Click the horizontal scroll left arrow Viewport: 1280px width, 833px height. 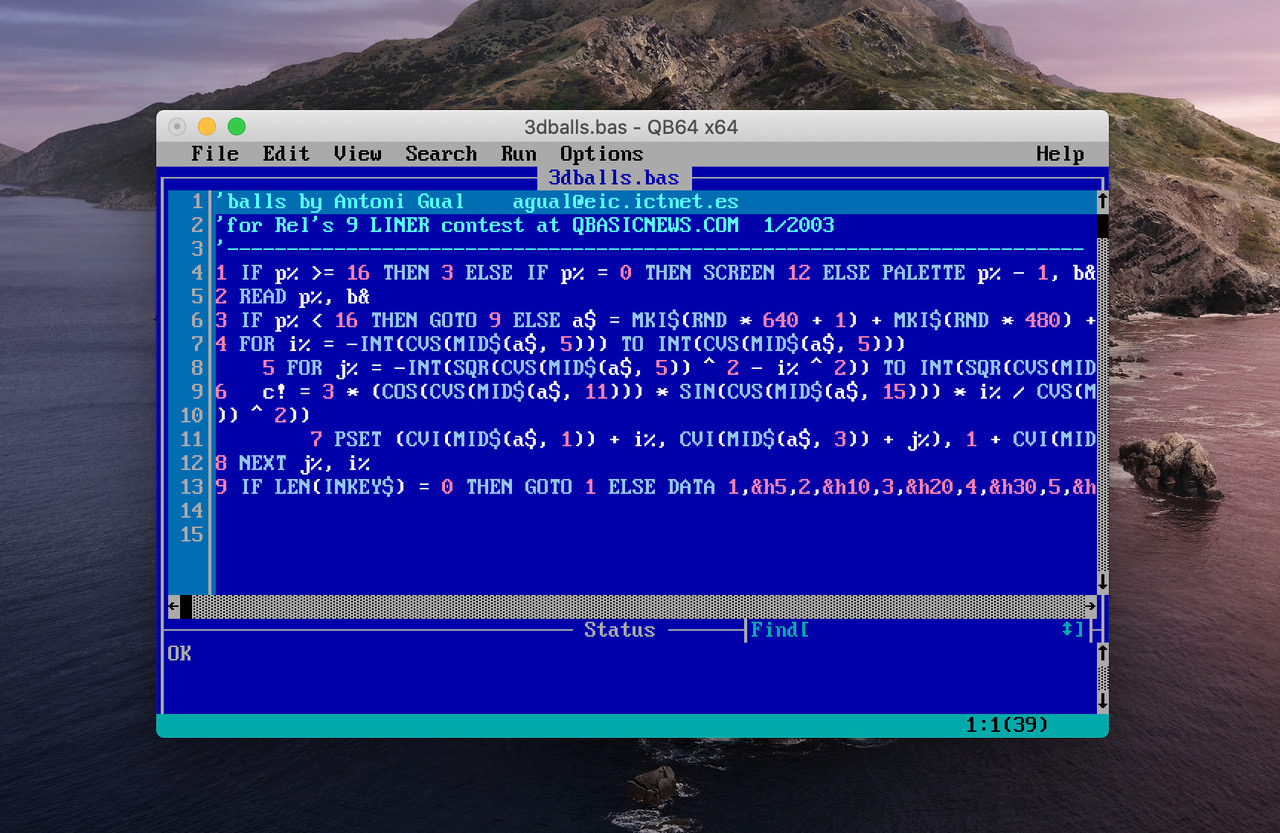pyautogui.click(x=174, y=605)
